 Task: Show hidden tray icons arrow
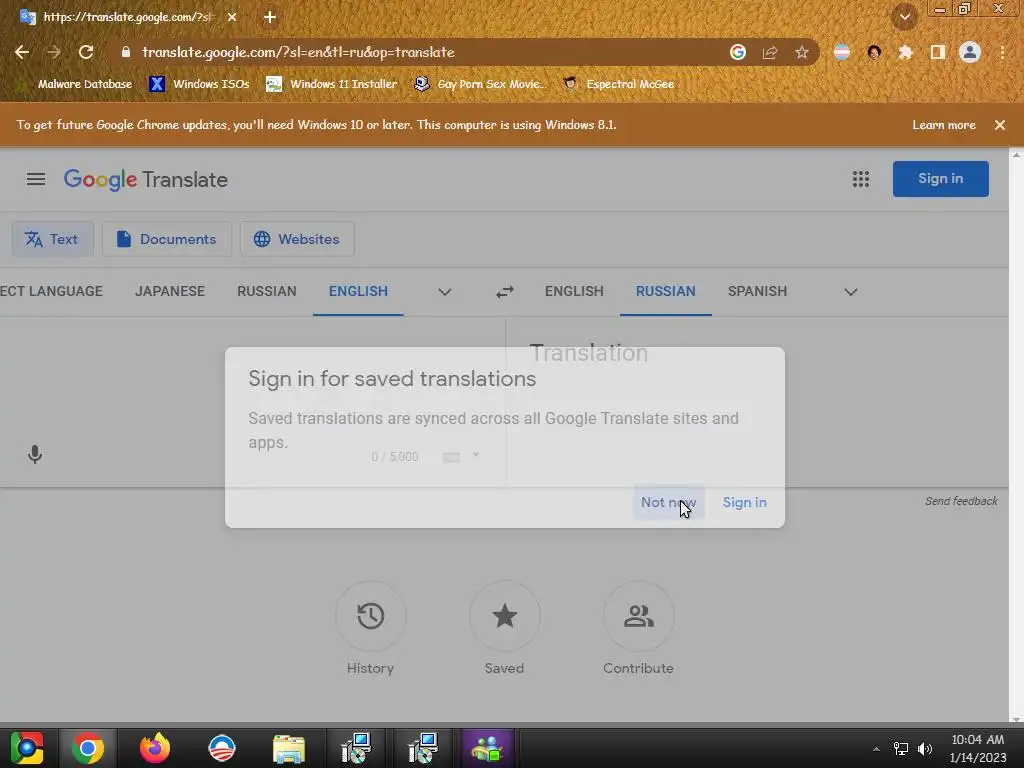point(876,748)
